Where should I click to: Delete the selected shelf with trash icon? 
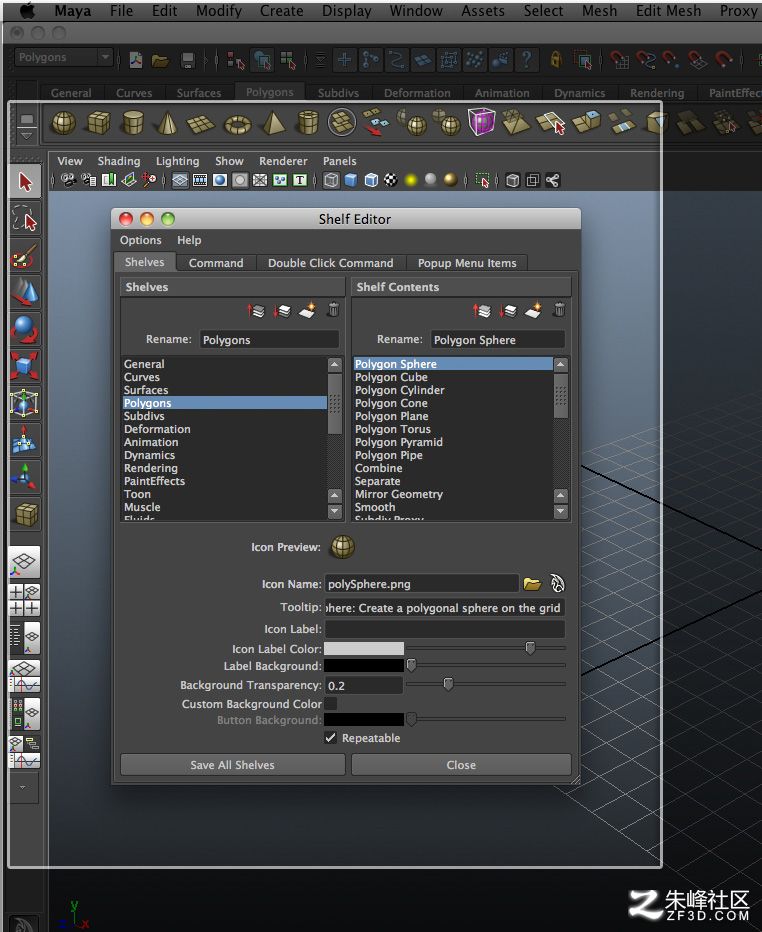pos(333,310)
